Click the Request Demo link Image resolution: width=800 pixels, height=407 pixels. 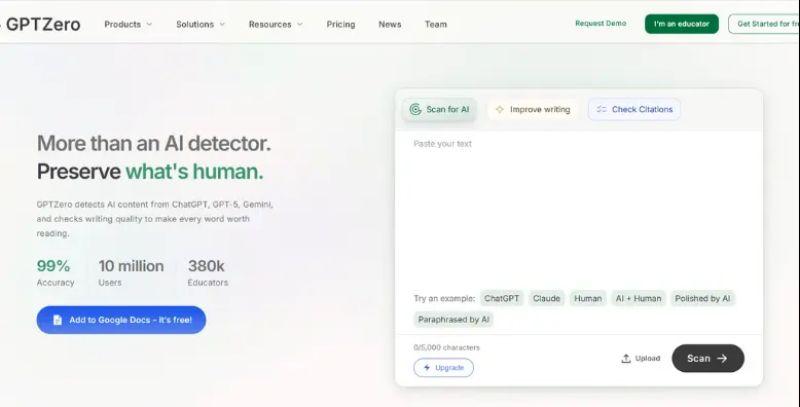[x=601, y=23]
